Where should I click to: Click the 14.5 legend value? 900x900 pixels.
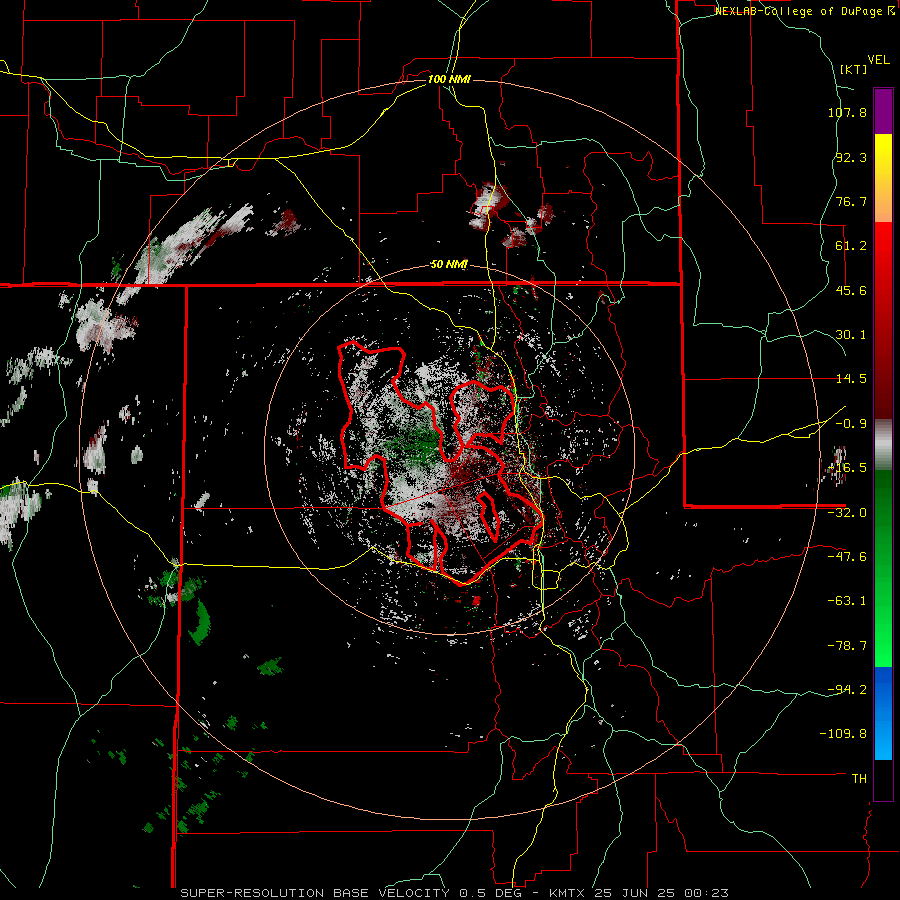(851, 379)
